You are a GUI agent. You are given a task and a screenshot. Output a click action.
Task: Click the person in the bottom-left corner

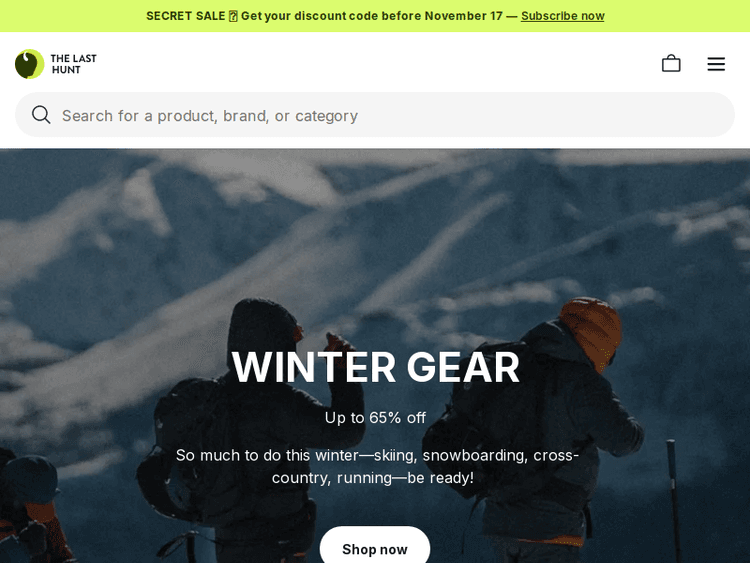click(x=31, y=507)
